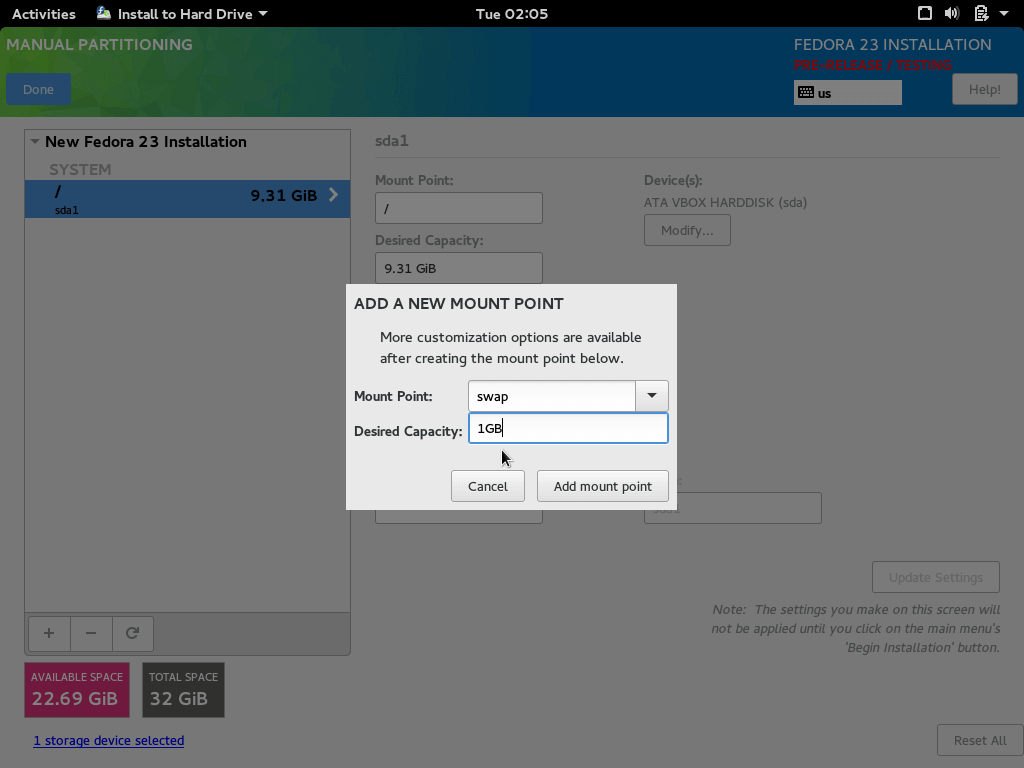
Task: Select the us keyboard layout indicator
Action: click(848, 93)
